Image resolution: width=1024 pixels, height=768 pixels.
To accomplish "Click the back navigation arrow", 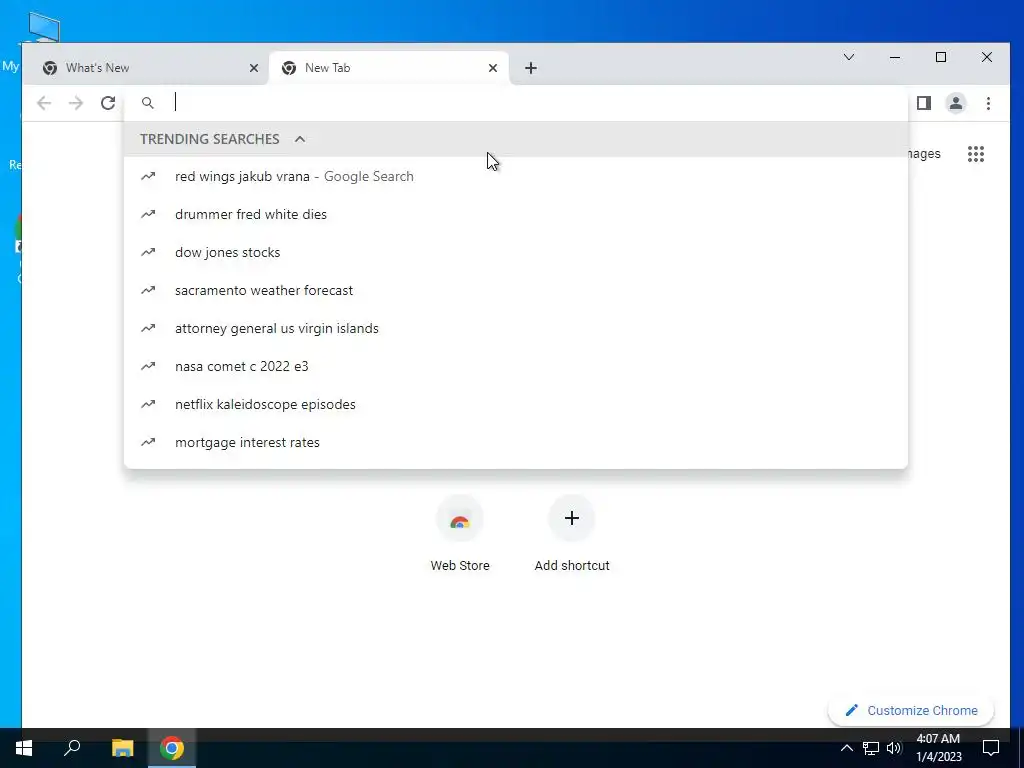I will coord(44,103).
